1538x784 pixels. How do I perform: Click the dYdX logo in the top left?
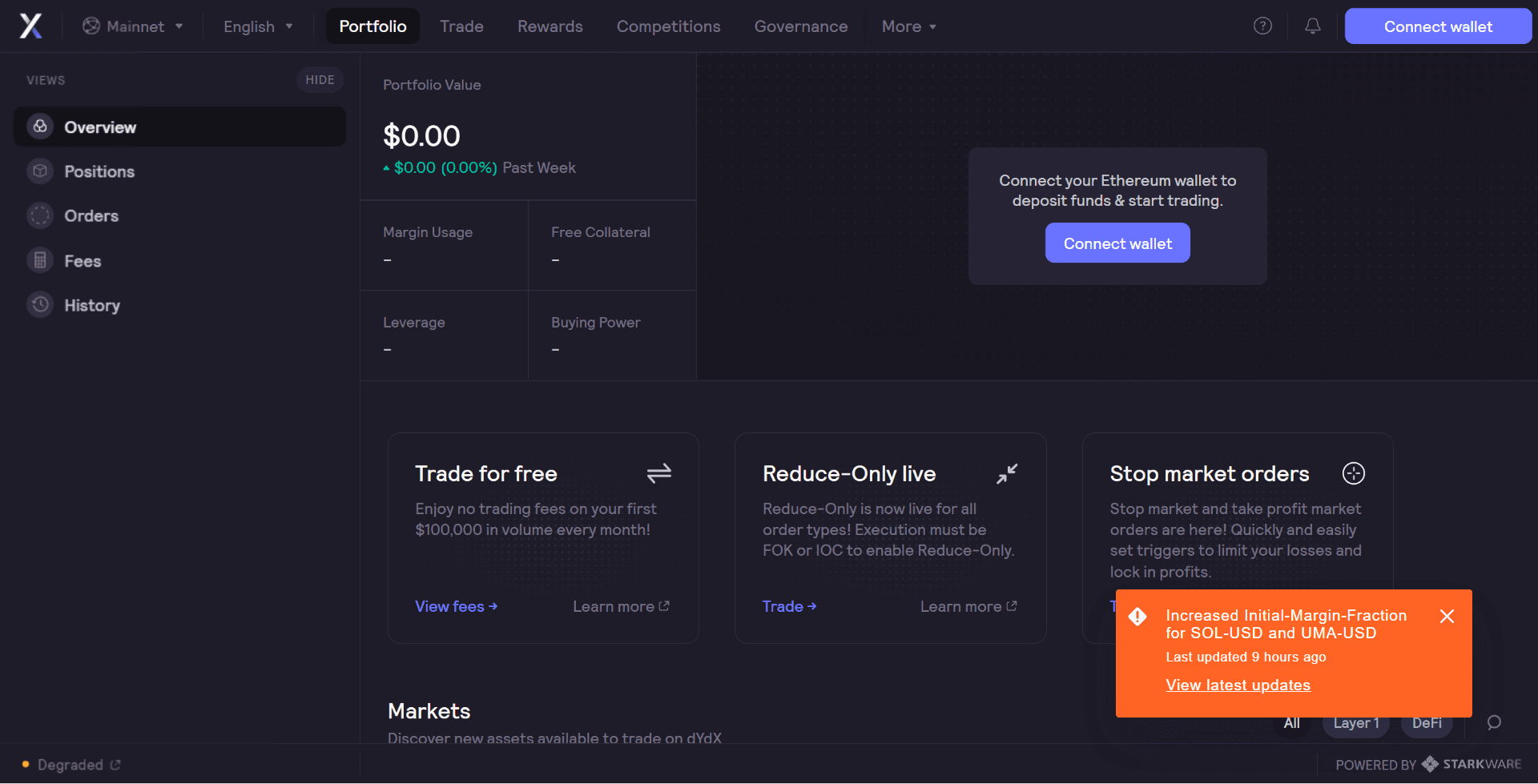tap(30, 25)
